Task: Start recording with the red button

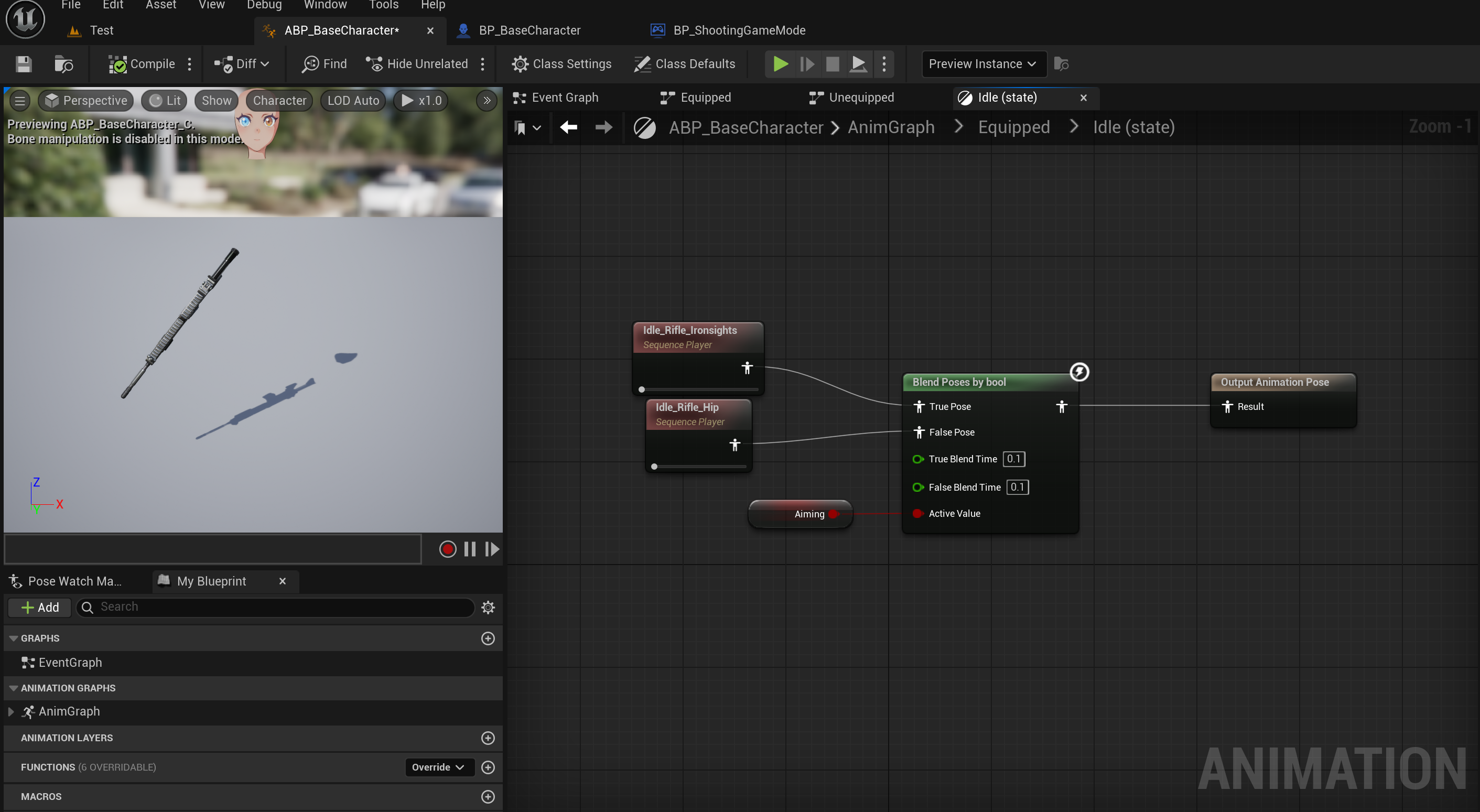Action: (x=448, y=549)
